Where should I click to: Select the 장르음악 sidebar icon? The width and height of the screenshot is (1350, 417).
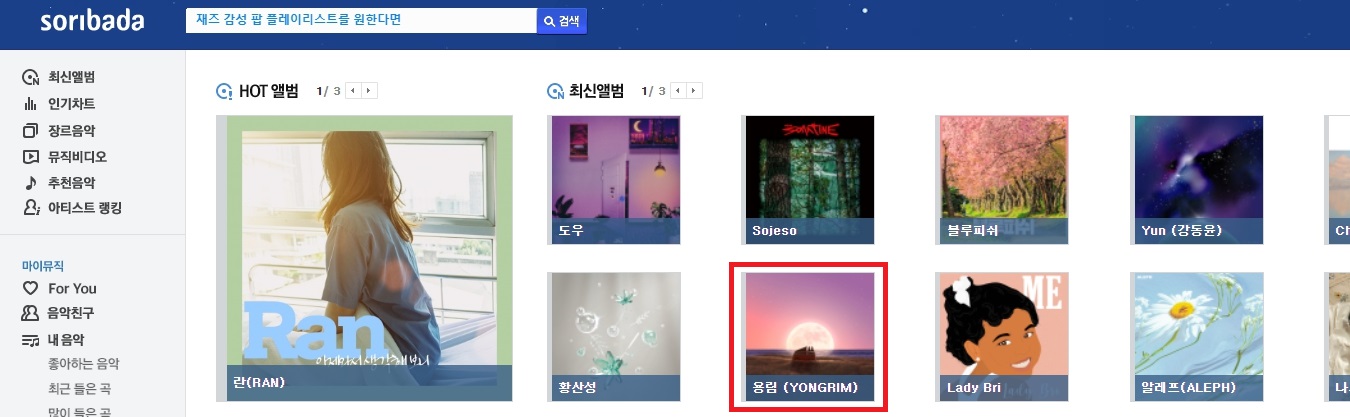[x=30, y=130]
